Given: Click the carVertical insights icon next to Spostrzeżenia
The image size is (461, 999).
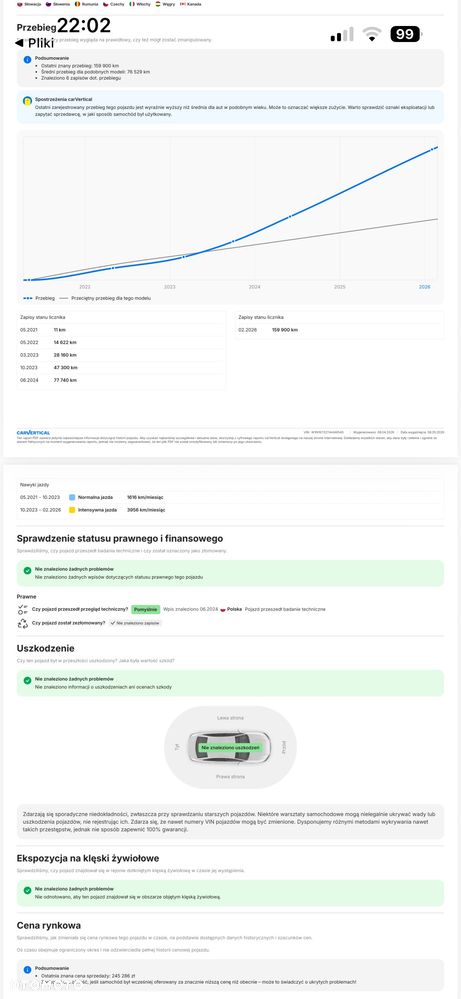Looking at the screenshot, I should click(x=27, y=101).
